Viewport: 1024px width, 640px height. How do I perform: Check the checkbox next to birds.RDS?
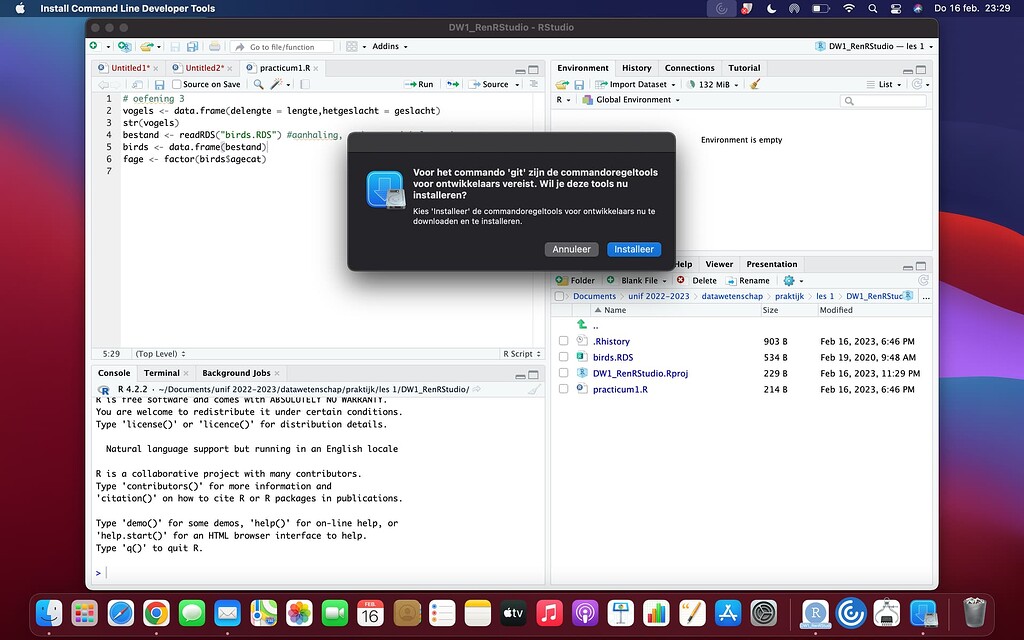(x=563, y=357)
